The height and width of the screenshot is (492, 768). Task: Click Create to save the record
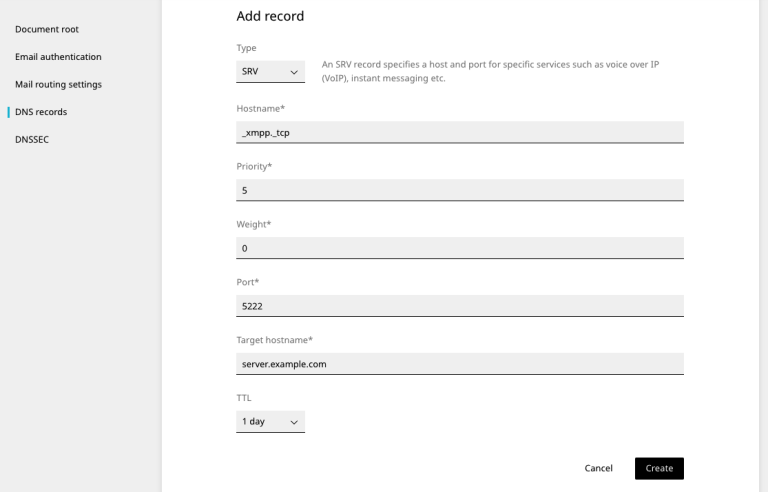659,468
